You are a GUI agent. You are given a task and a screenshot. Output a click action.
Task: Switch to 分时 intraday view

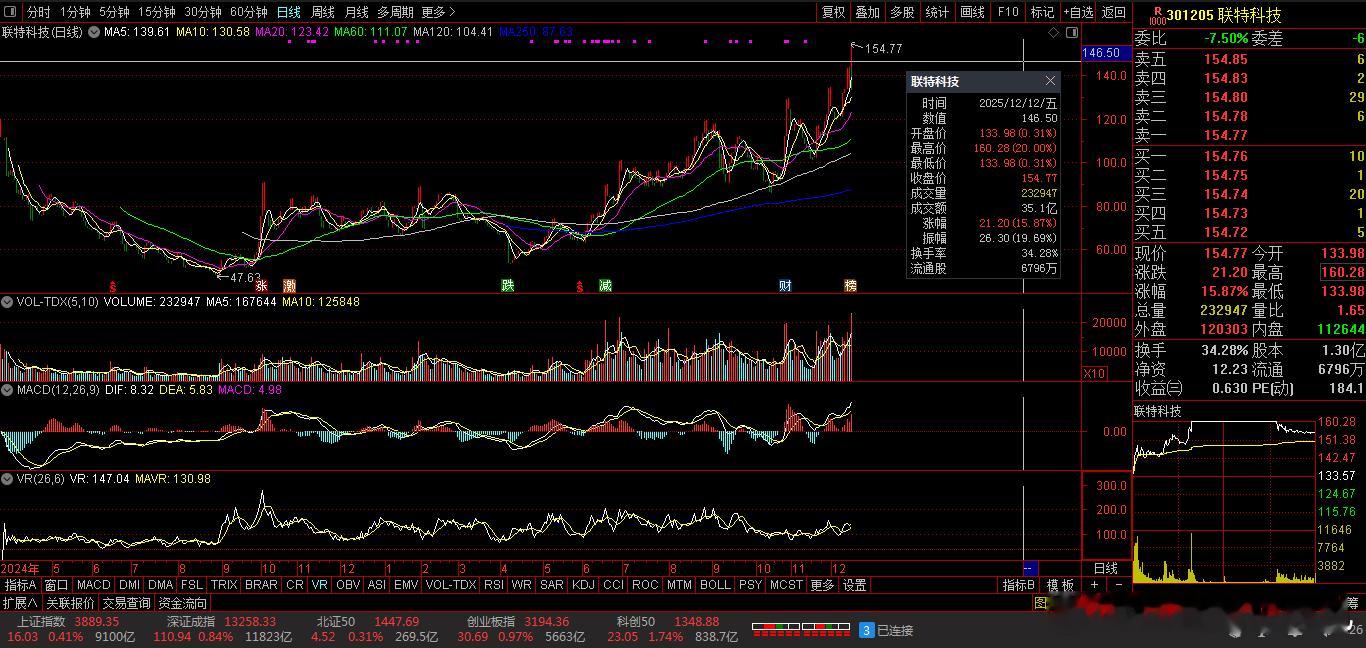[38, 12]
